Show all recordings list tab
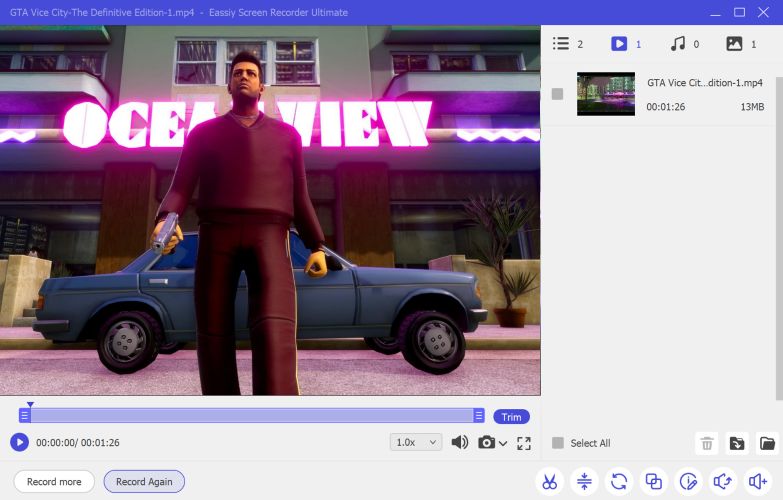 567,44
